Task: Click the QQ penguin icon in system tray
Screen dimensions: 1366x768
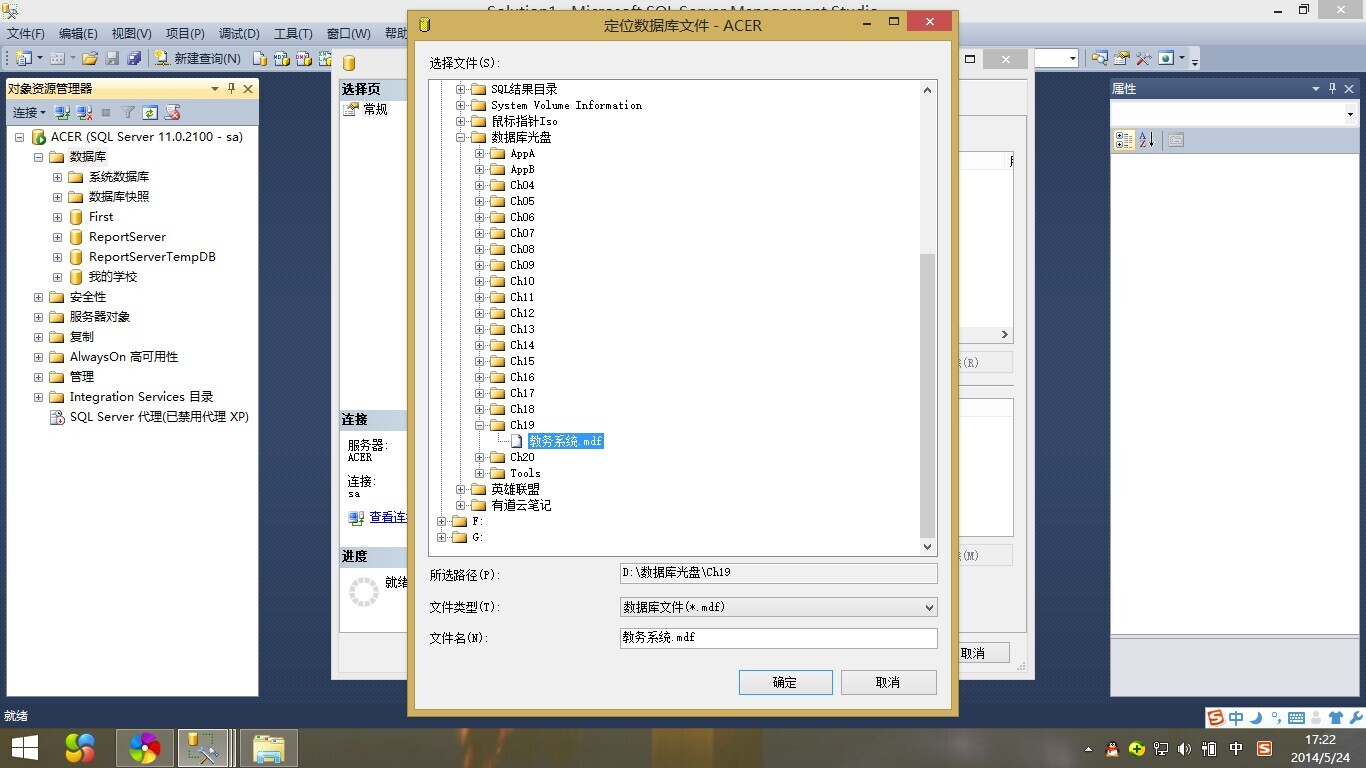Action: [1112, 748]
